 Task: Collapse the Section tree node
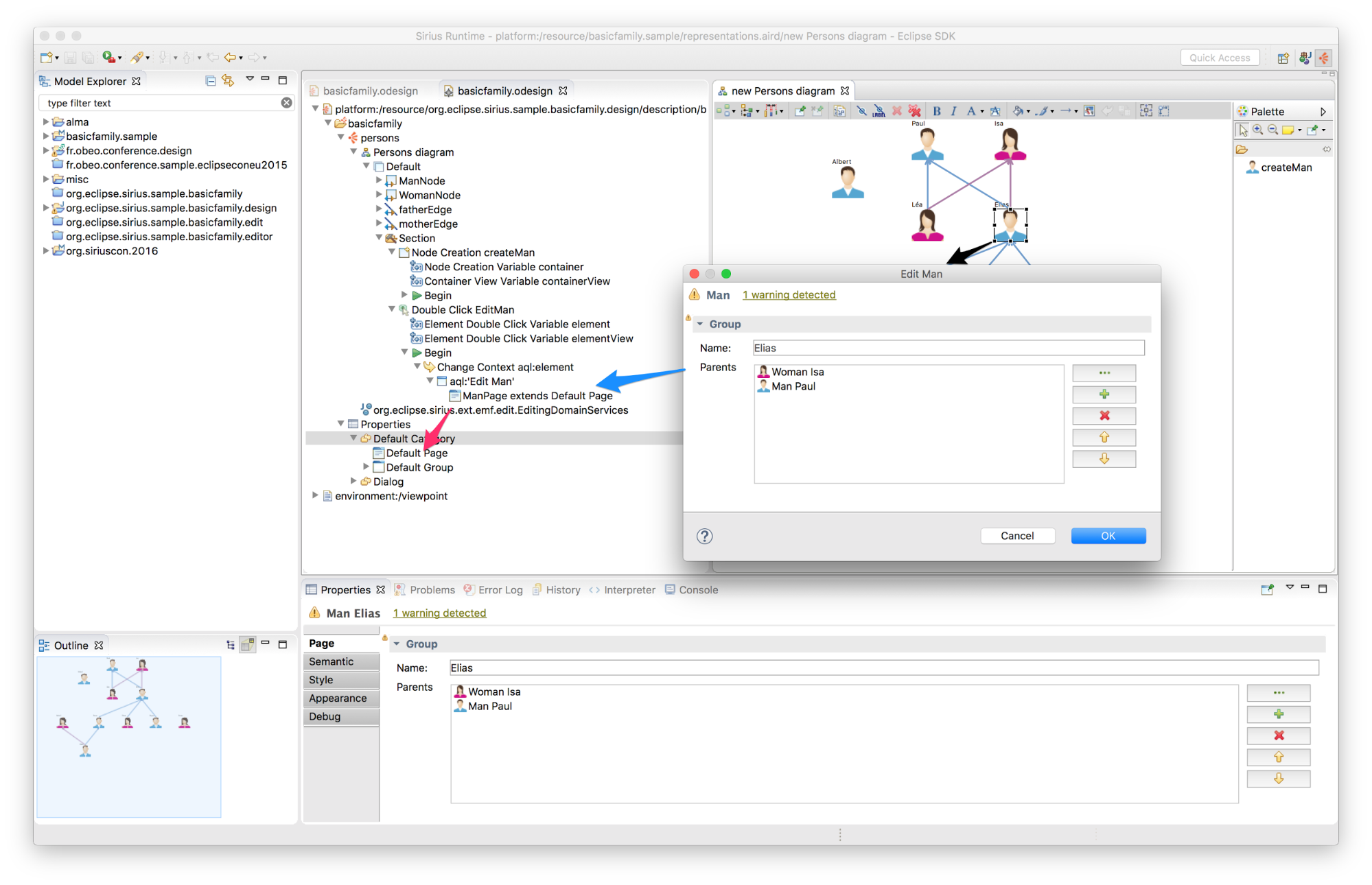point(379,238)
